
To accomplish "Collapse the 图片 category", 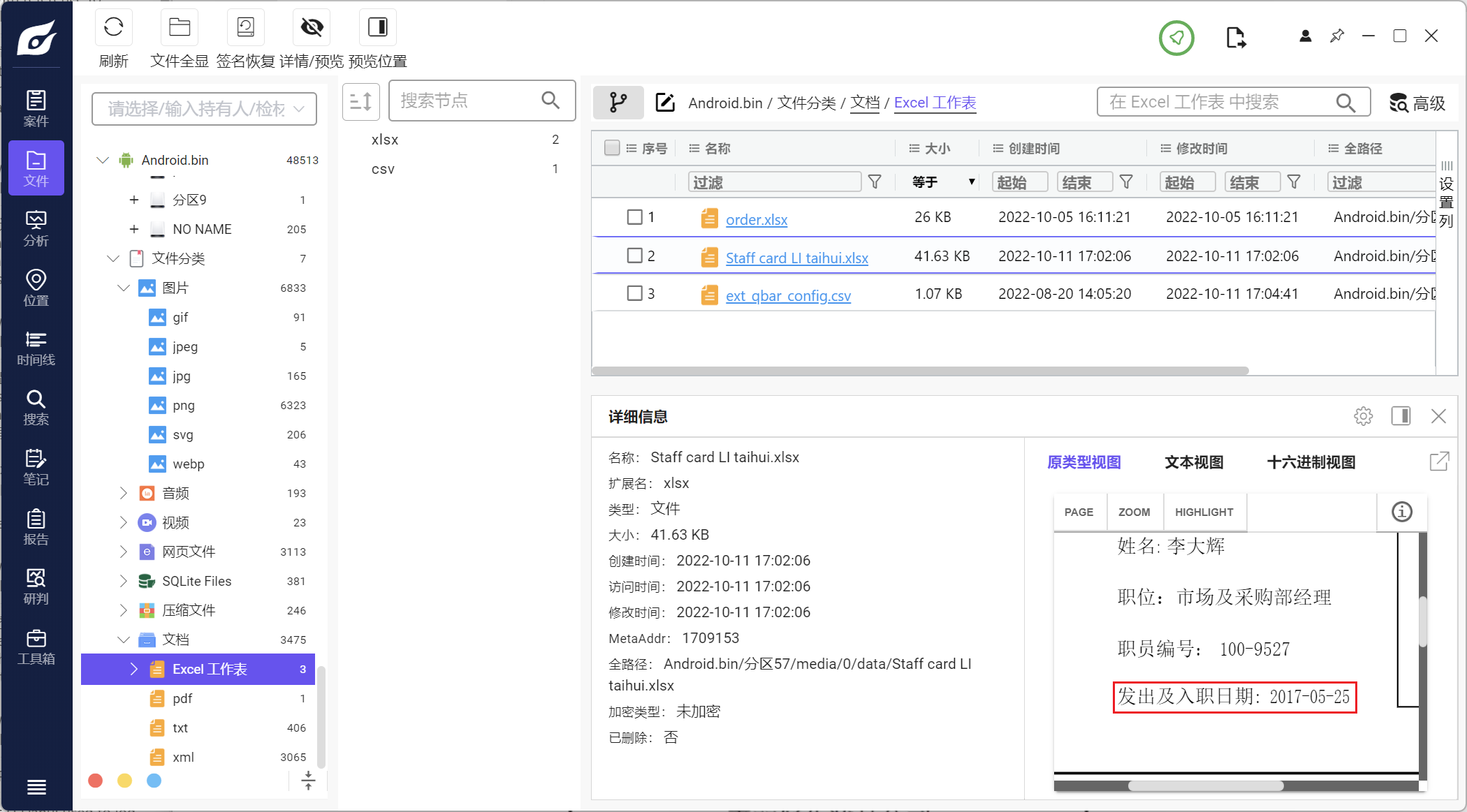I will tap(124, 288).
